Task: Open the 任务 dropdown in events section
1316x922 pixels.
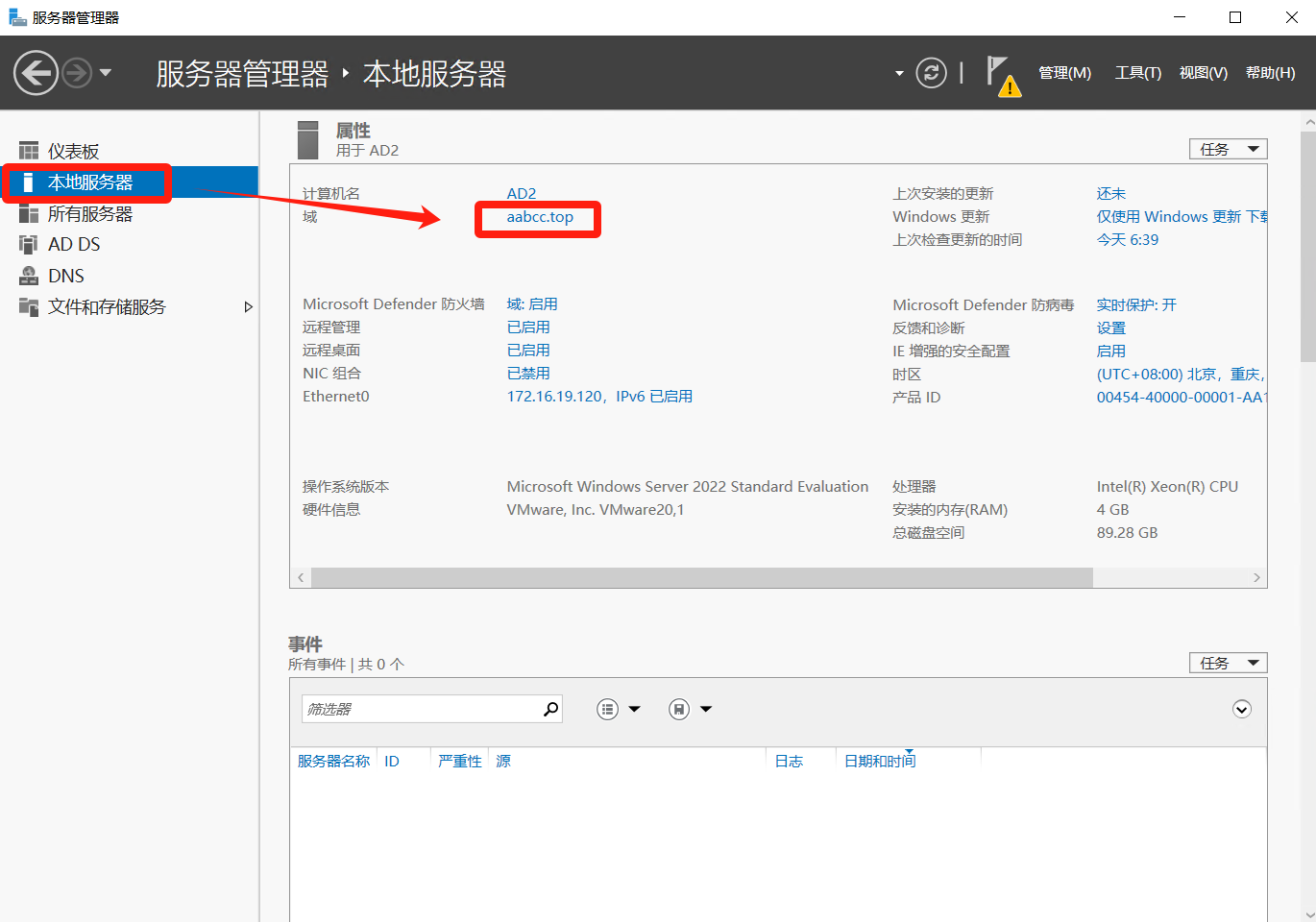Action: [1228, 663]
